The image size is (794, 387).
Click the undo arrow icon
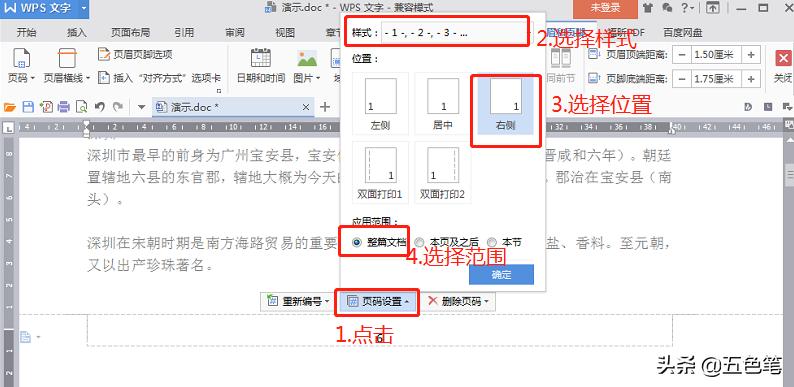[x=100, y=107]
